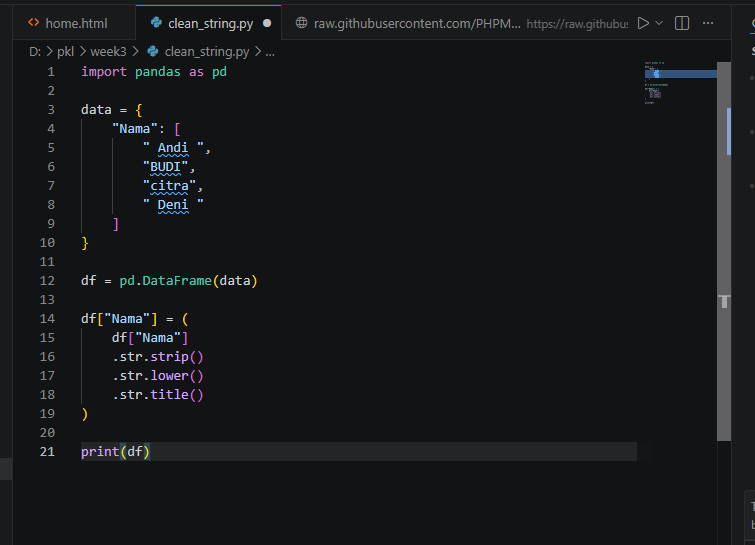
Task: Click the Python icon in breadcrumb
Action: pyautogui.click(x=153, y=52)
